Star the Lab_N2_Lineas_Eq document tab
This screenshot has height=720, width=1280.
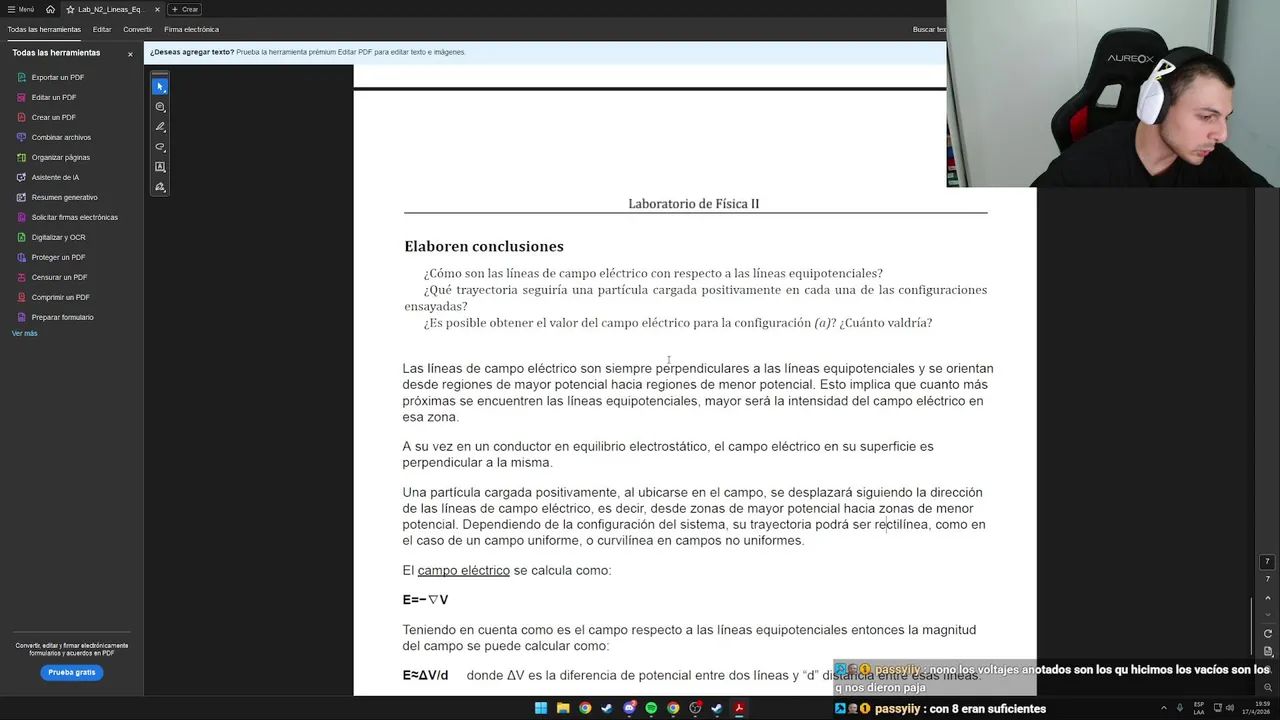[70, 9]
